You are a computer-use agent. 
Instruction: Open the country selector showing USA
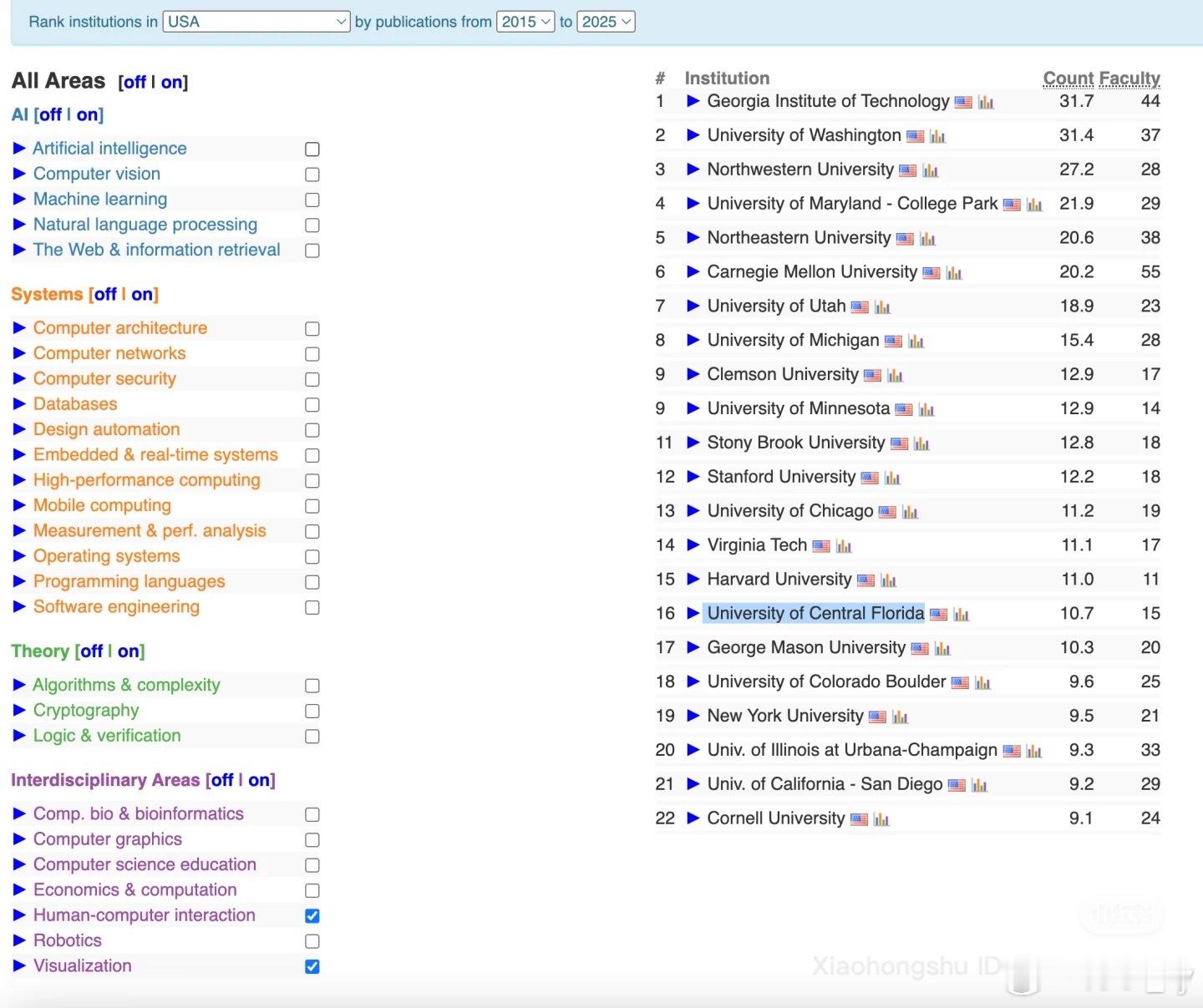pos(256,22)
